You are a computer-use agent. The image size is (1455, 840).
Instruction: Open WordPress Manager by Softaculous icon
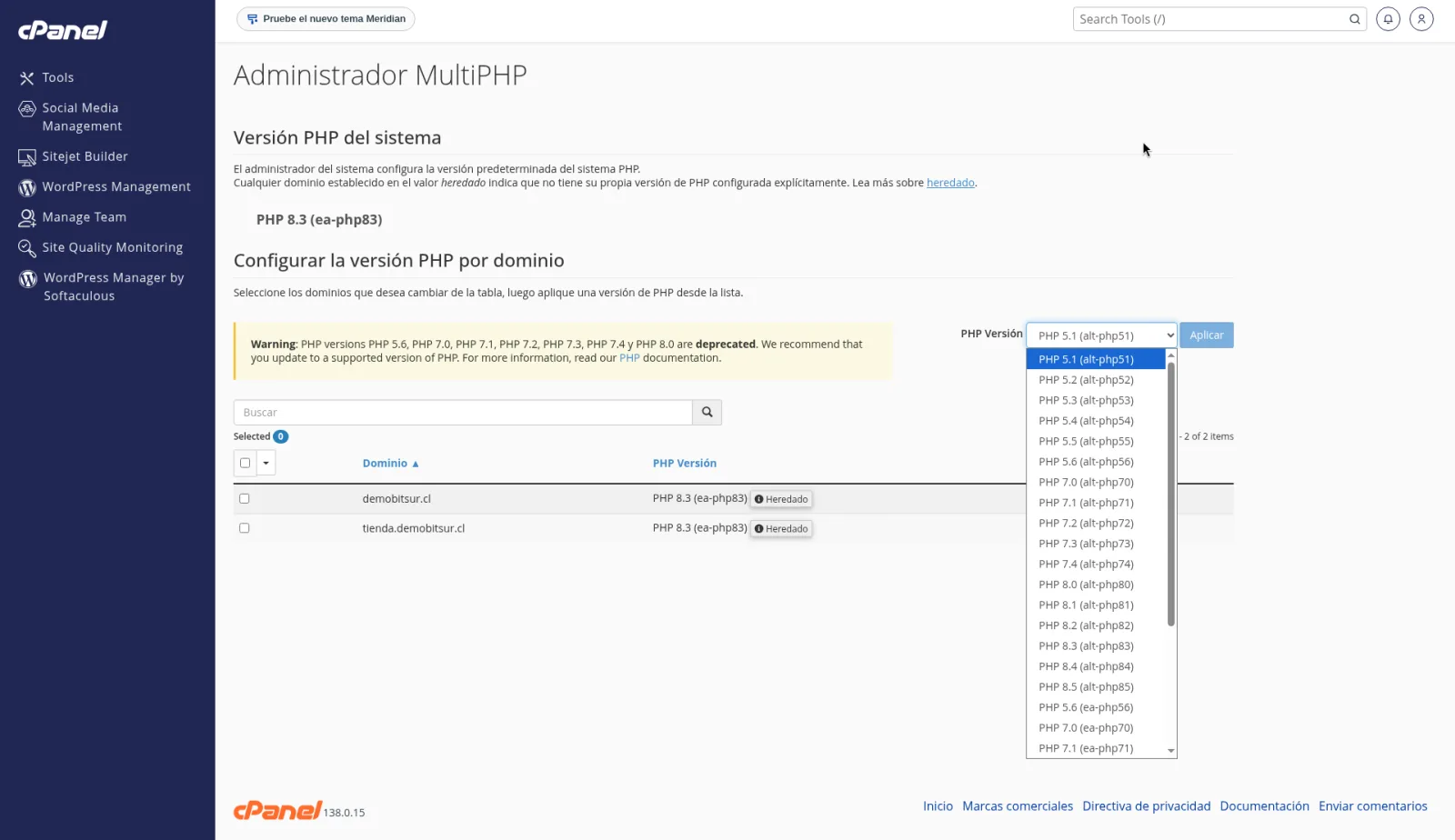point(28,278)
